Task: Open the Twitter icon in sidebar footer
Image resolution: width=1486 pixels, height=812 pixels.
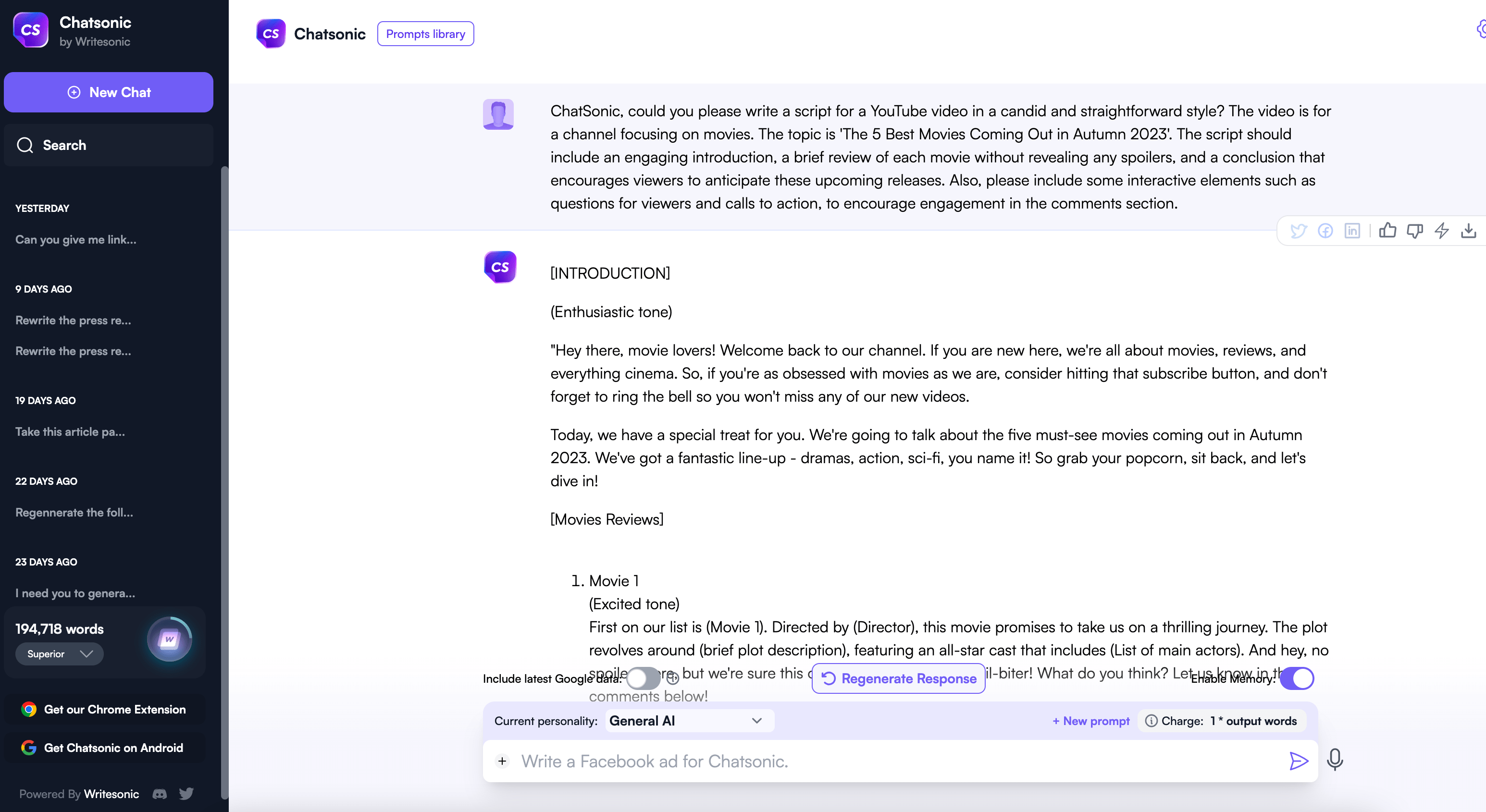Action: (186, 794)
